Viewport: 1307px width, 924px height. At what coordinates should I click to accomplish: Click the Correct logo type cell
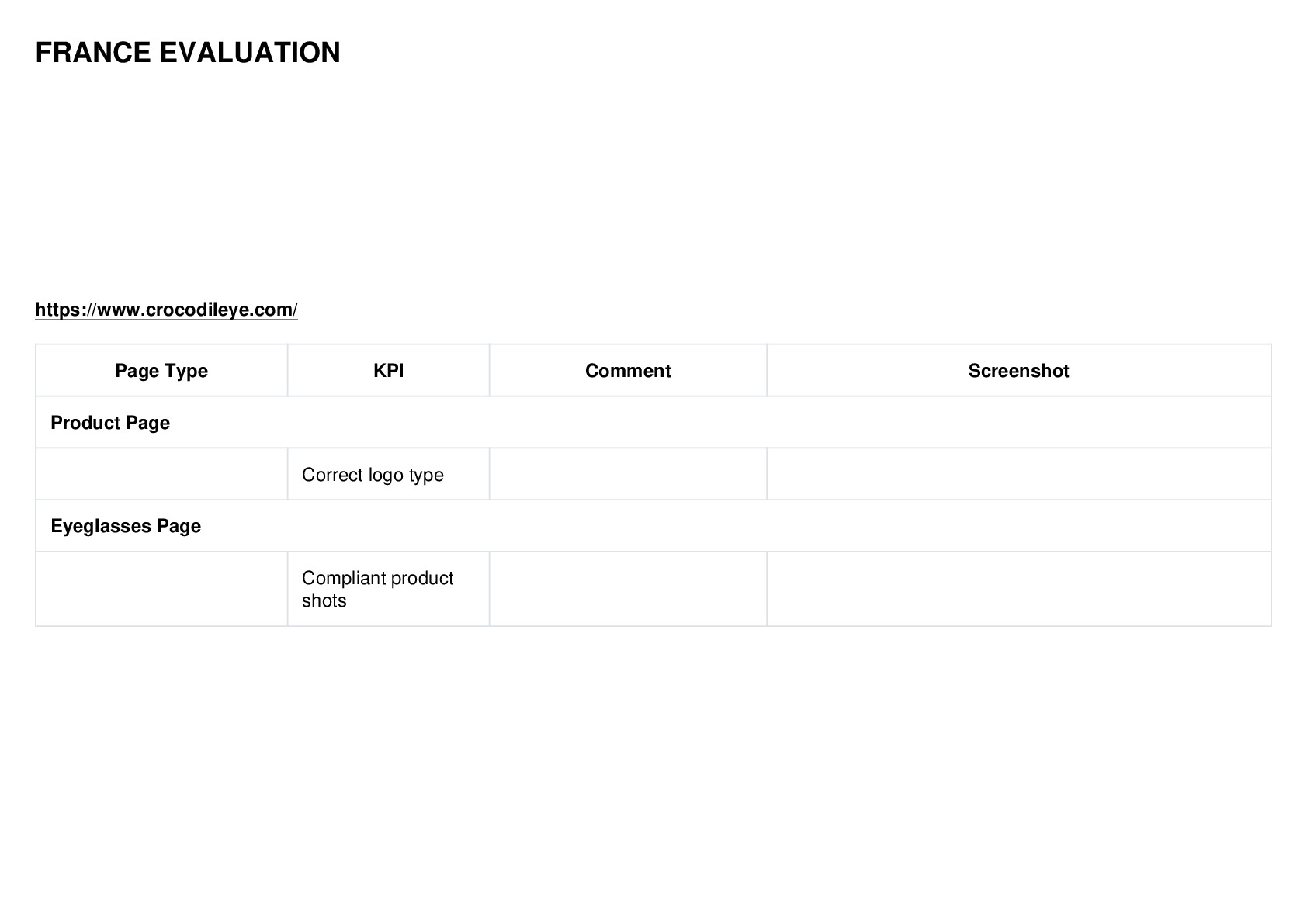388,474
